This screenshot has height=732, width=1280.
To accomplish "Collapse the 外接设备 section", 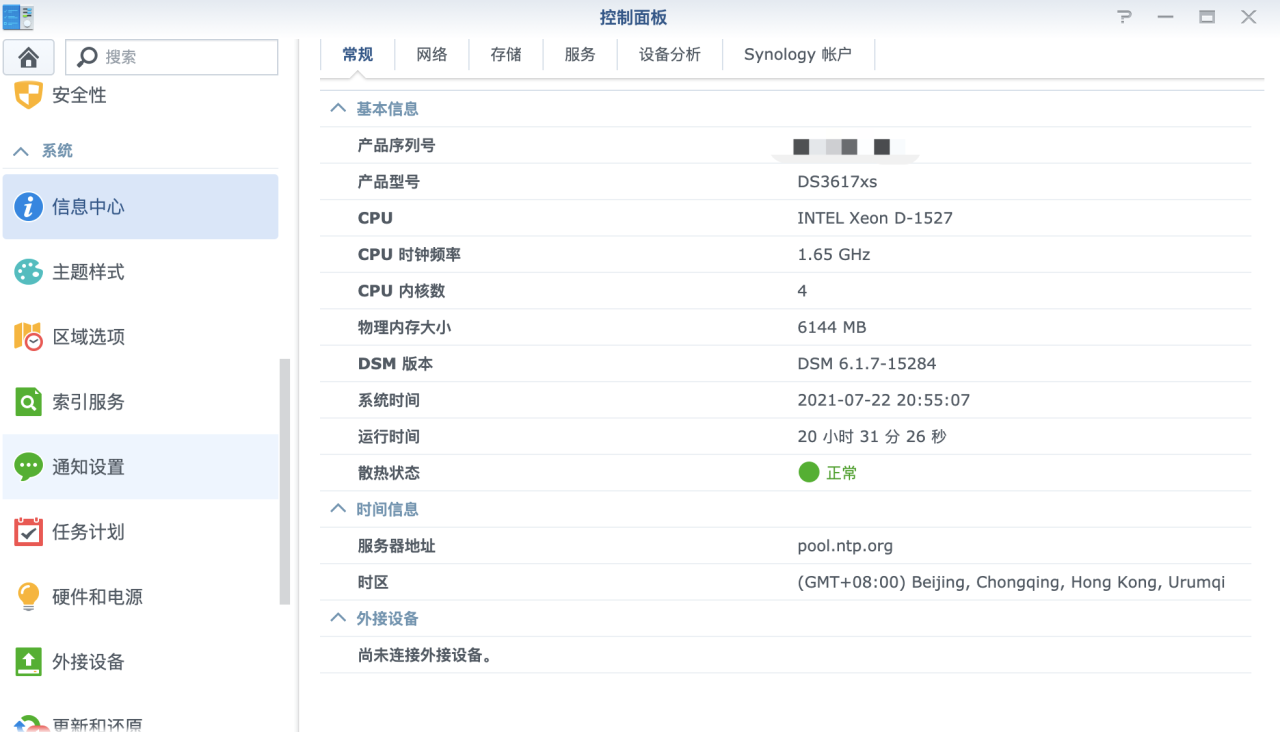I will pyautogui.click(x=337, y=617).
